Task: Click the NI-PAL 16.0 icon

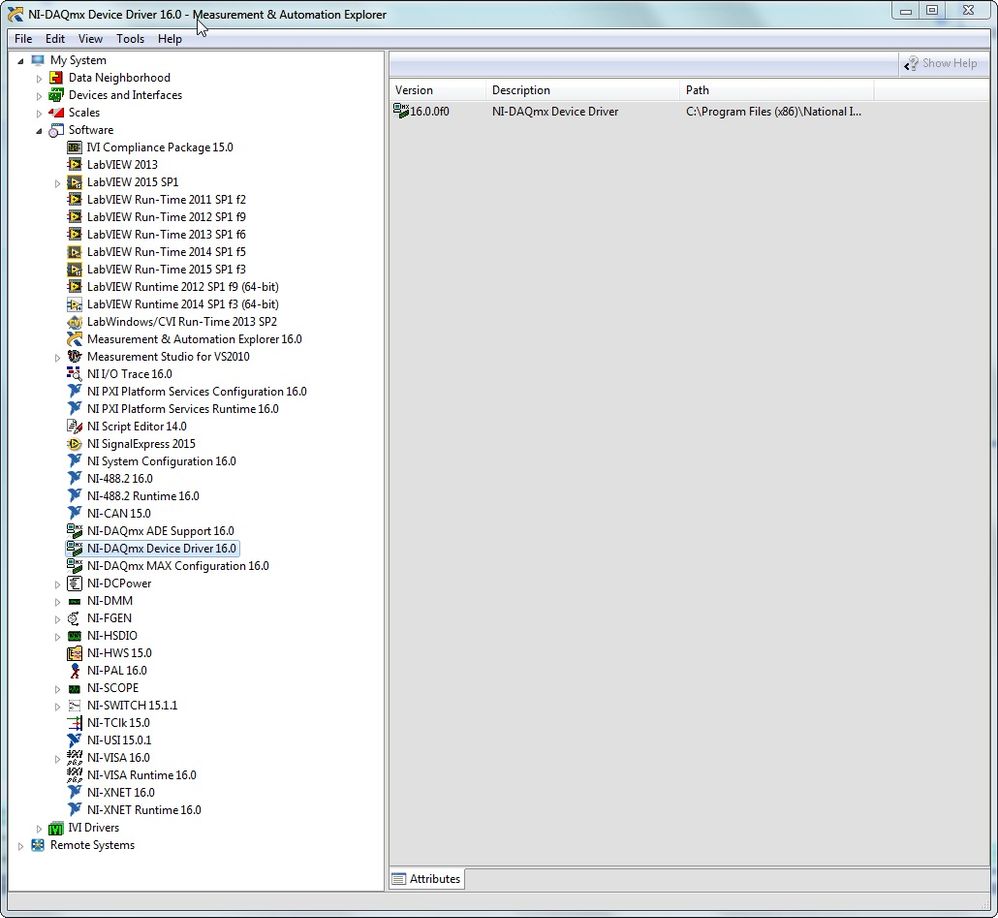Action: pyautogui.click(x=74, y=671)
